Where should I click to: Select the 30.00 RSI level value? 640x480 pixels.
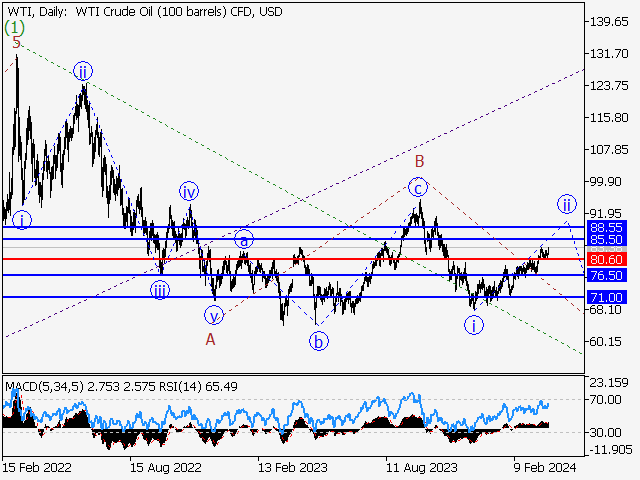tap(606, 433)
